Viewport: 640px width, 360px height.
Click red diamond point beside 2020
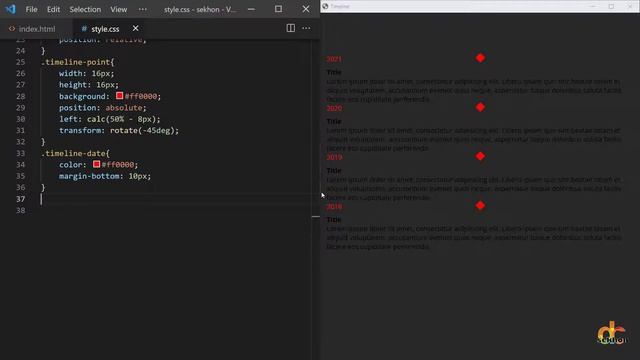(x=480, y=107)
